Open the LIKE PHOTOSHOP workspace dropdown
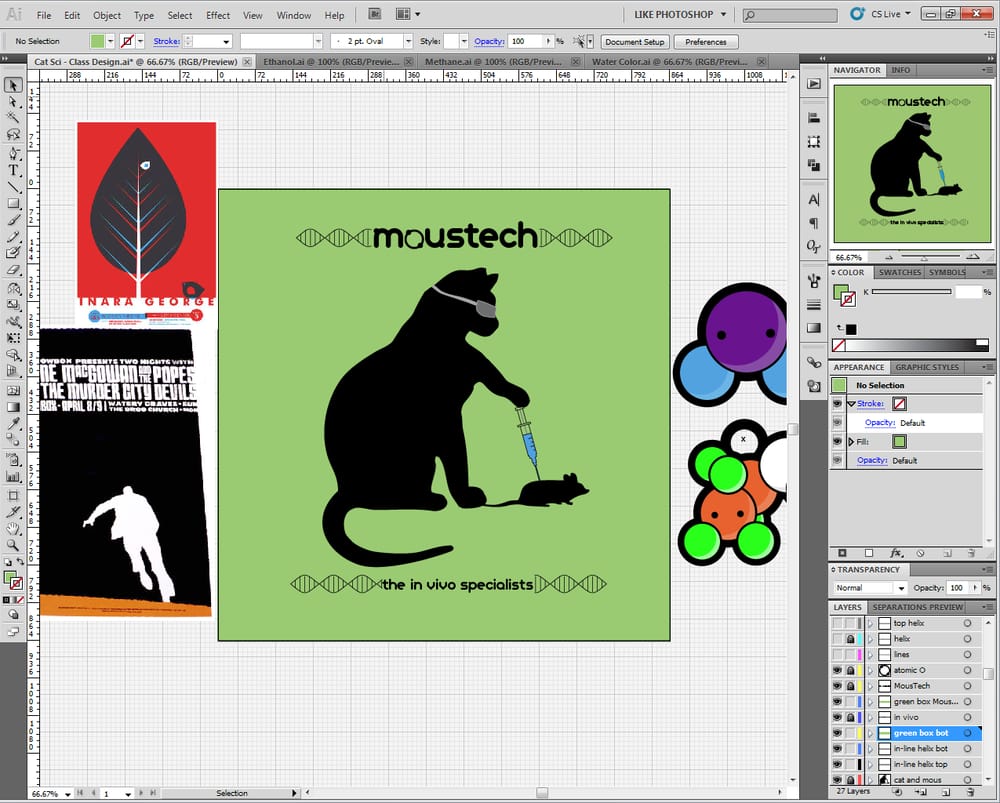1000x803 pixels. pos(680,14)
